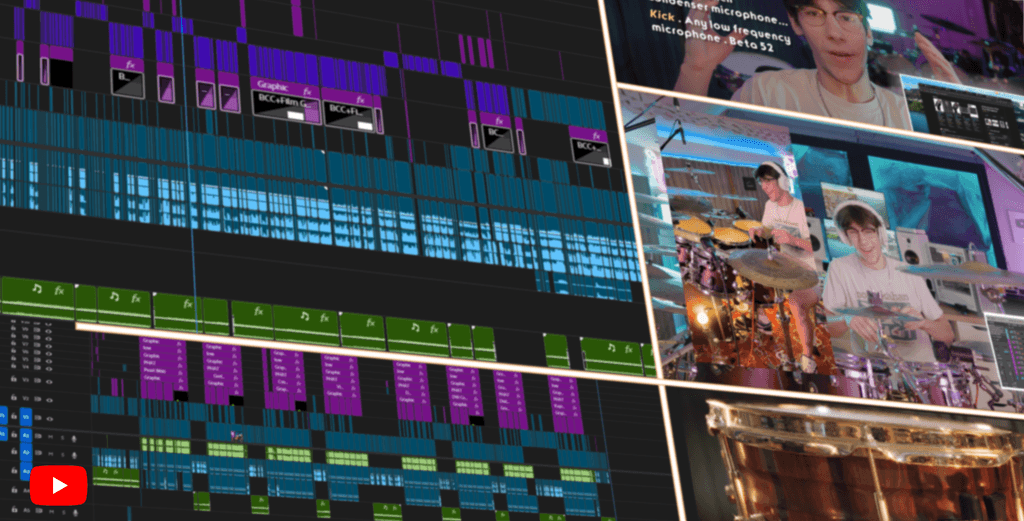Viewport: 1024px width, 521px height.
Task: Click the fx badge on the B... clip
Action: click(131, 64)
